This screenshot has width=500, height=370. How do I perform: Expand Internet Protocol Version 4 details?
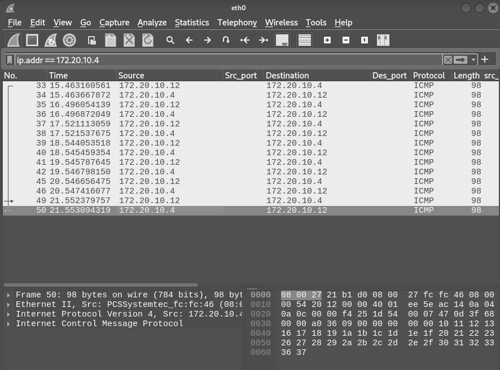(8, 314)
